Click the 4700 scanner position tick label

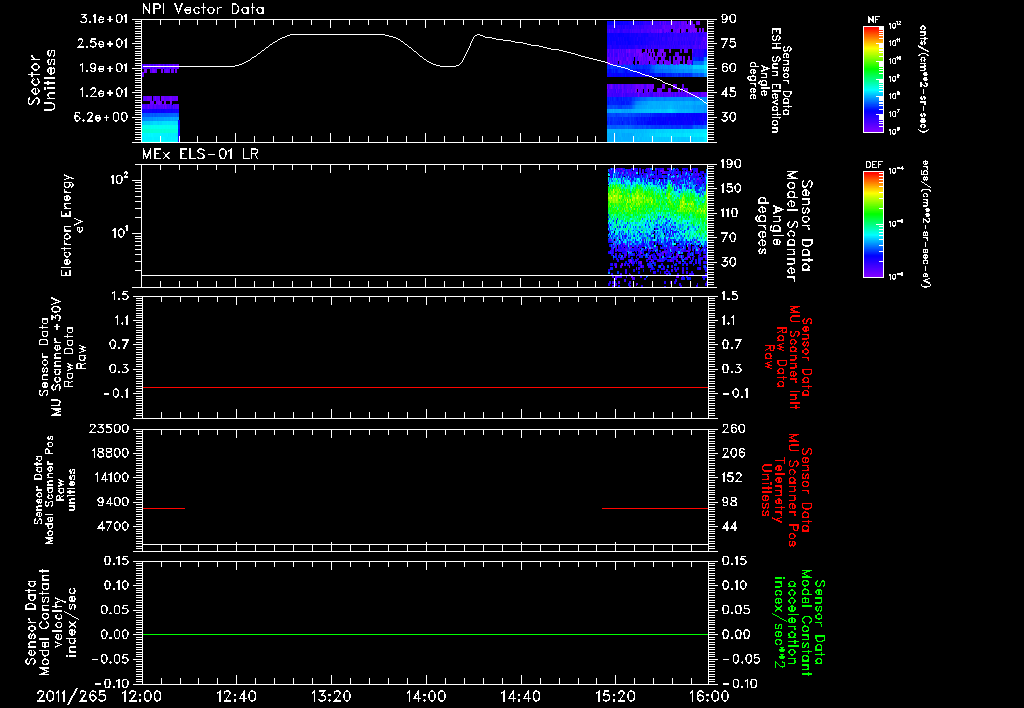[113, 526]
